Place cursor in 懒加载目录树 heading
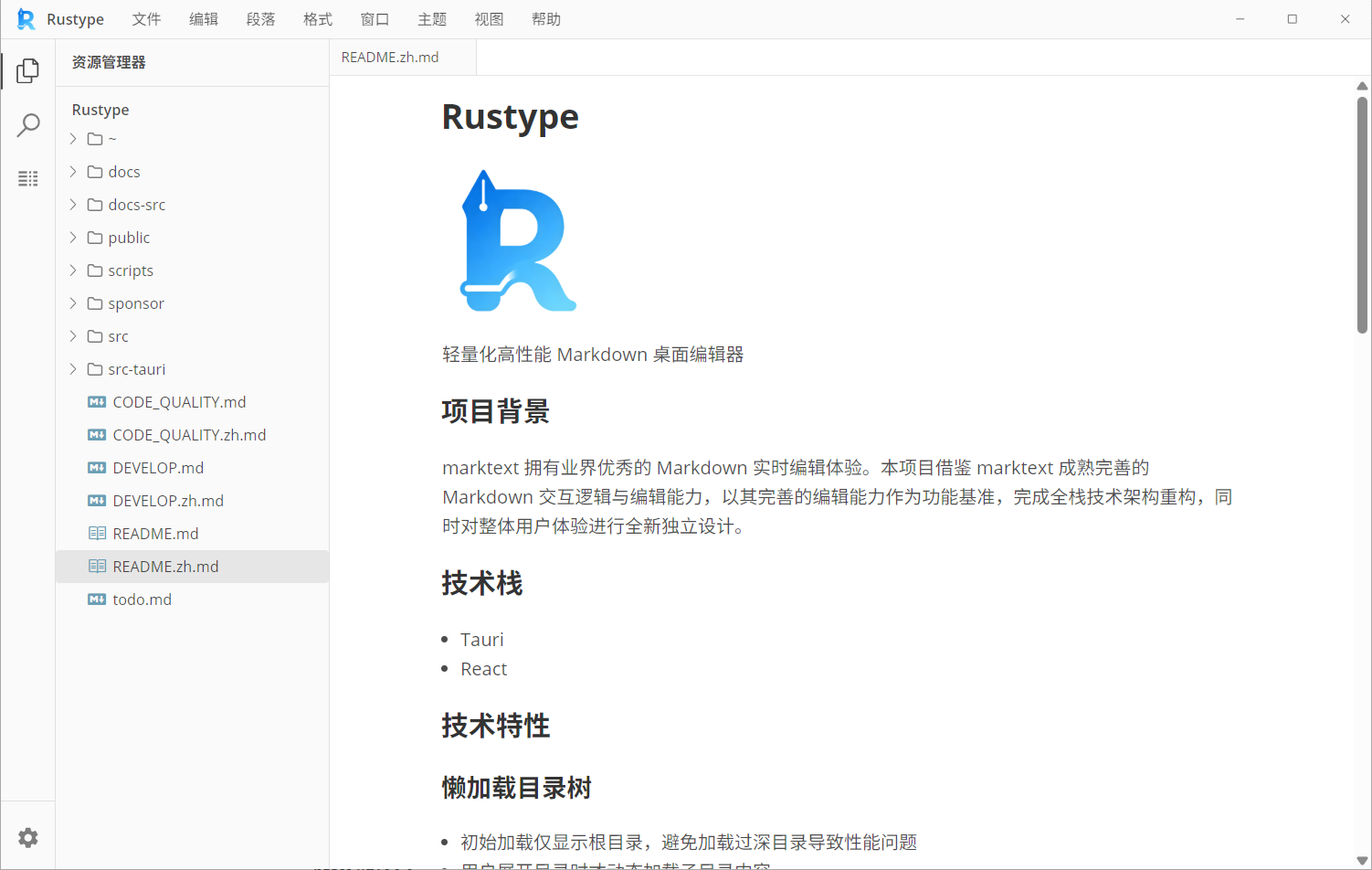This screenshot has height=870, width=1372. click(x=517, y=788)
